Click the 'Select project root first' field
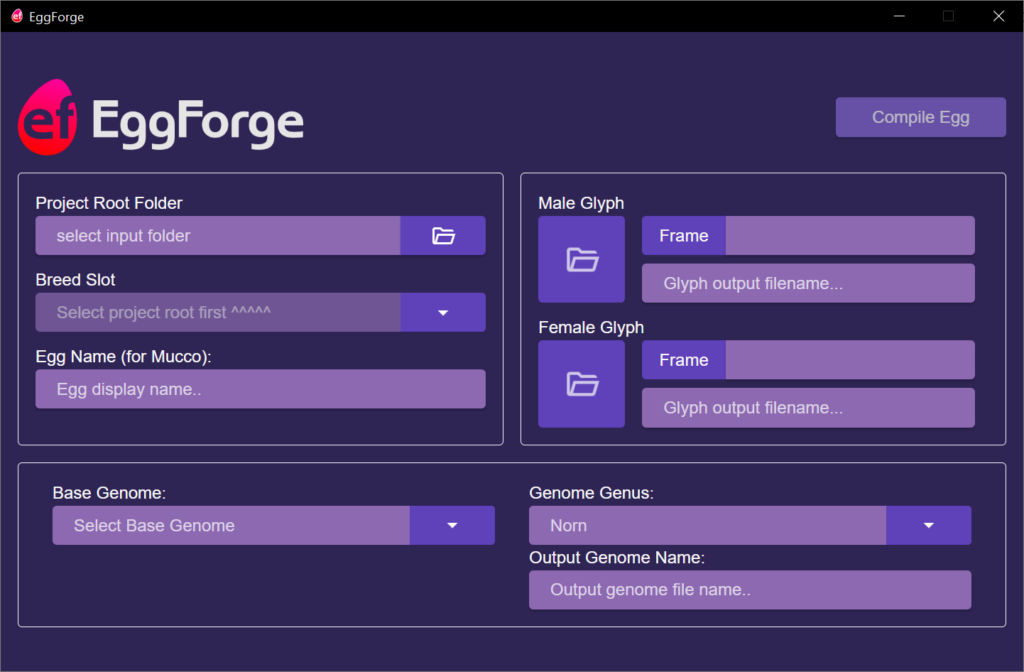Viewport: 1024px width, 672px height. coord(217,312)
